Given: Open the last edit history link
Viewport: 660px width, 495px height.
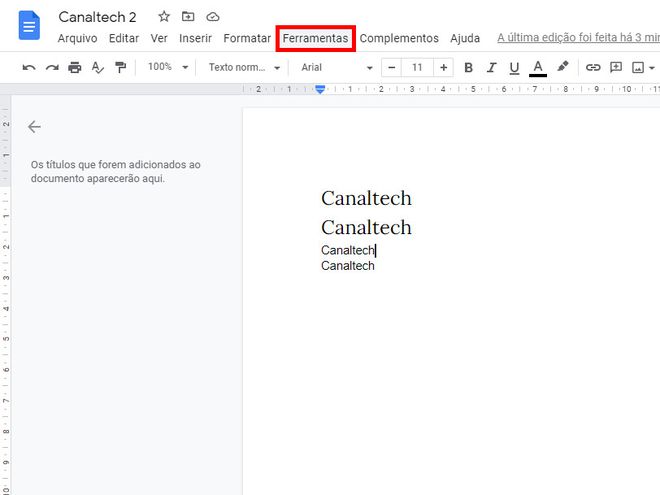Looking at the screenshot, I should [578, 37].
